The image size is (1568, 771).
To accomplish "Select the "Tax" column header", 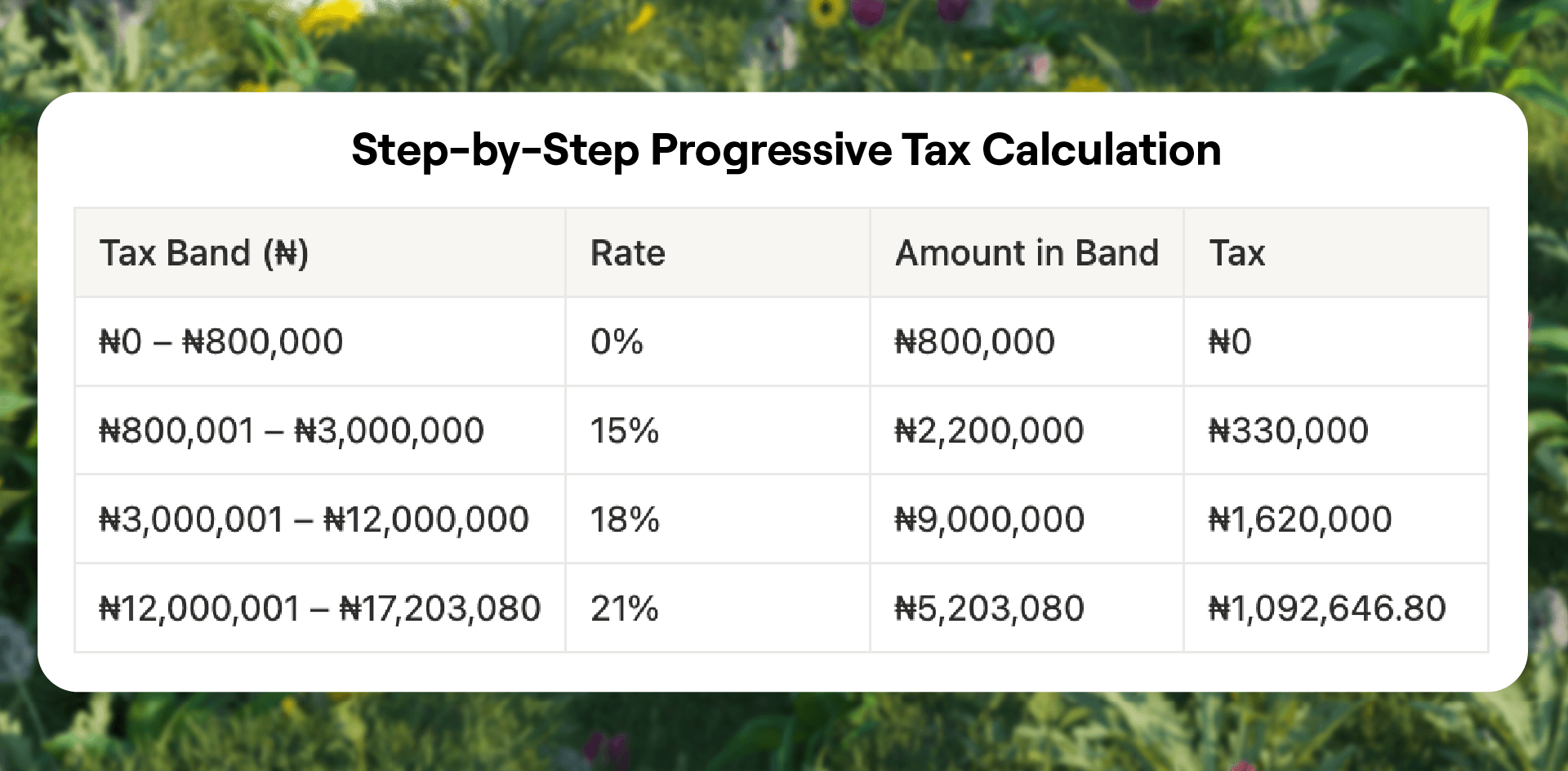I will click(1236, 253).
